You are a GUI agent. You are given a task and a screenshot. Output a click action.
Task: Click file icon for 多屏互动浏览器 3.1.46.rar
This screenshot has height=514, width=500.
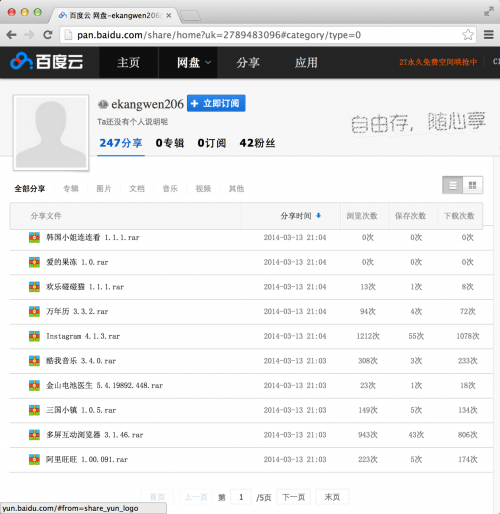(34, 435)
